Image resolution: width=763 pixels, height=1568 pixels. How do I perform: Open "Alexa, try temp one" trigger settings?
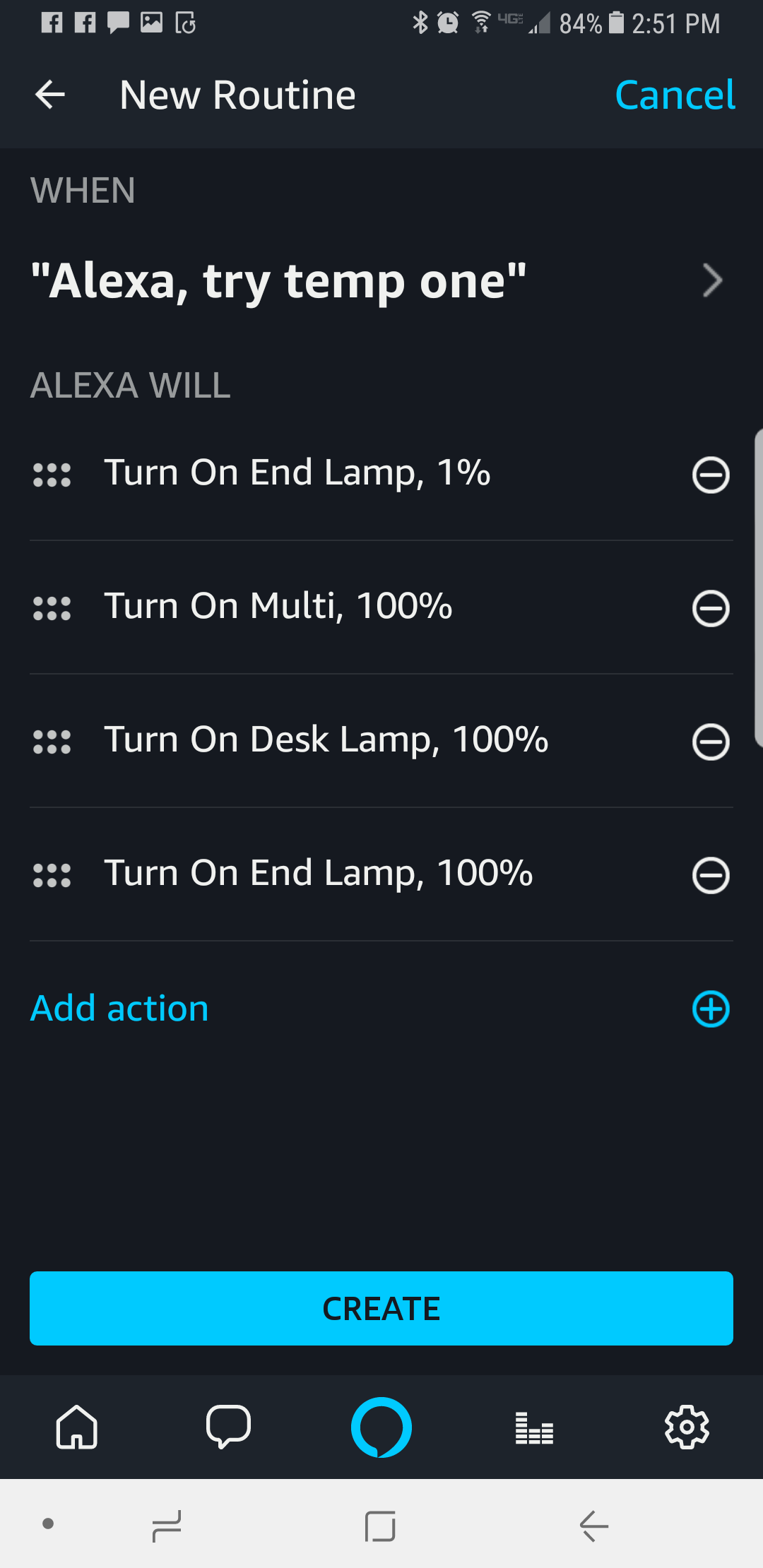pyautogui.click(x=278, y=281)
